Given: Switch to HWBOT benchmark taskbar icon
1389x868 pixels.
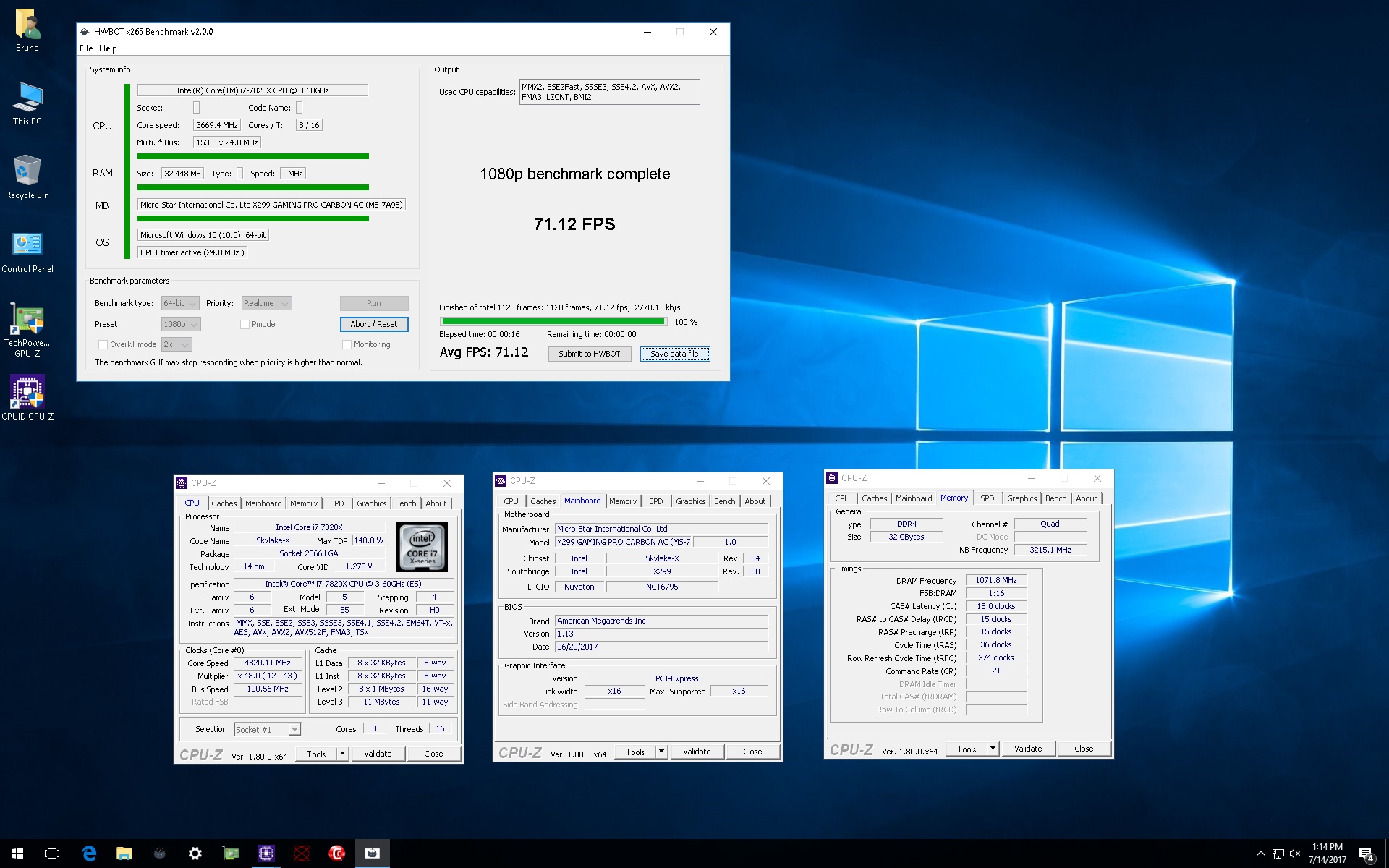Looking at the screenshot, I should pyautogui.click(x=373, y=854).
